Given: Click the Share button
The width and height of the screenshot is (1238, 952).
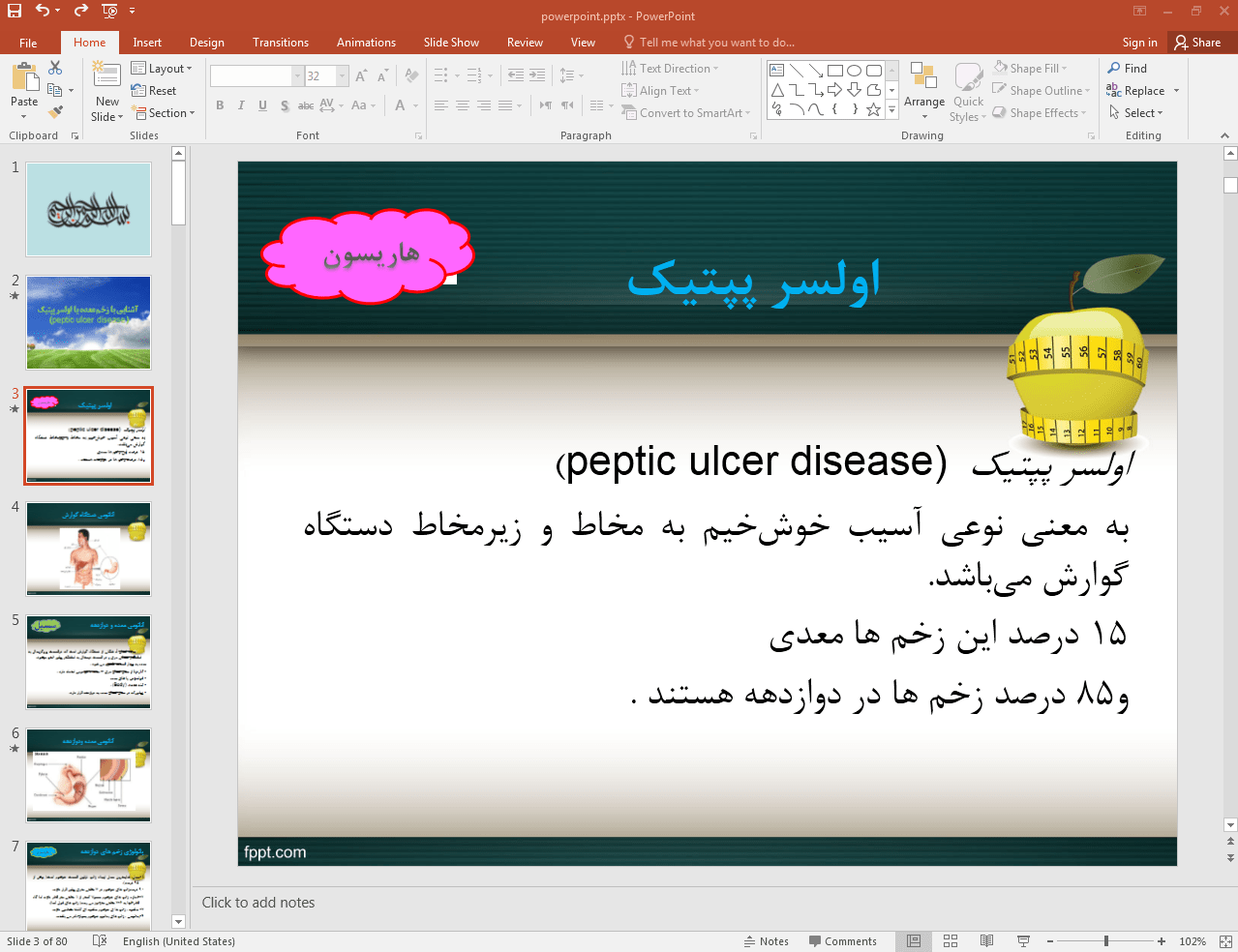Looking at the screenshot, I should [1197, 43].
